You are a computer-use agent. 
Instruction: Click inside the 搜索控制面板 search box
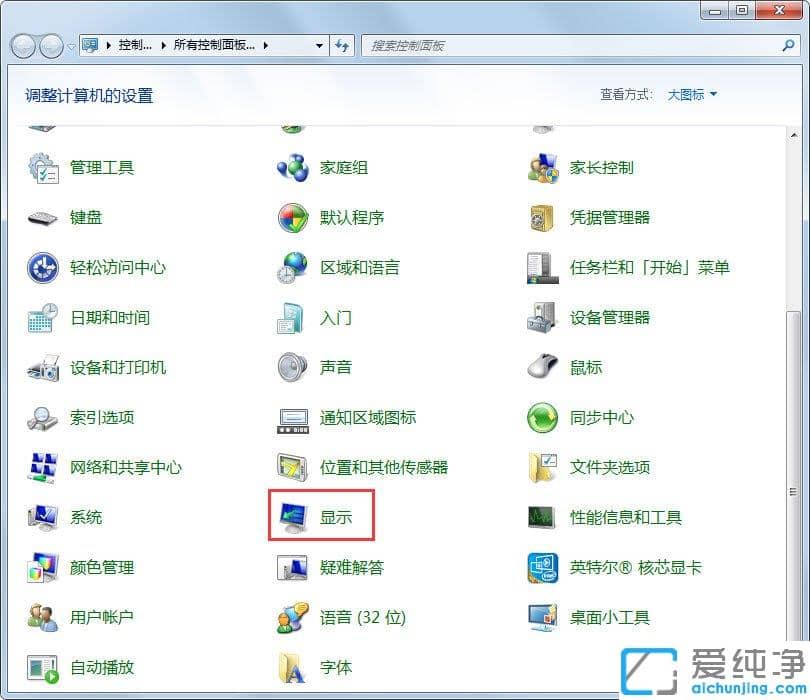[500, 45]
